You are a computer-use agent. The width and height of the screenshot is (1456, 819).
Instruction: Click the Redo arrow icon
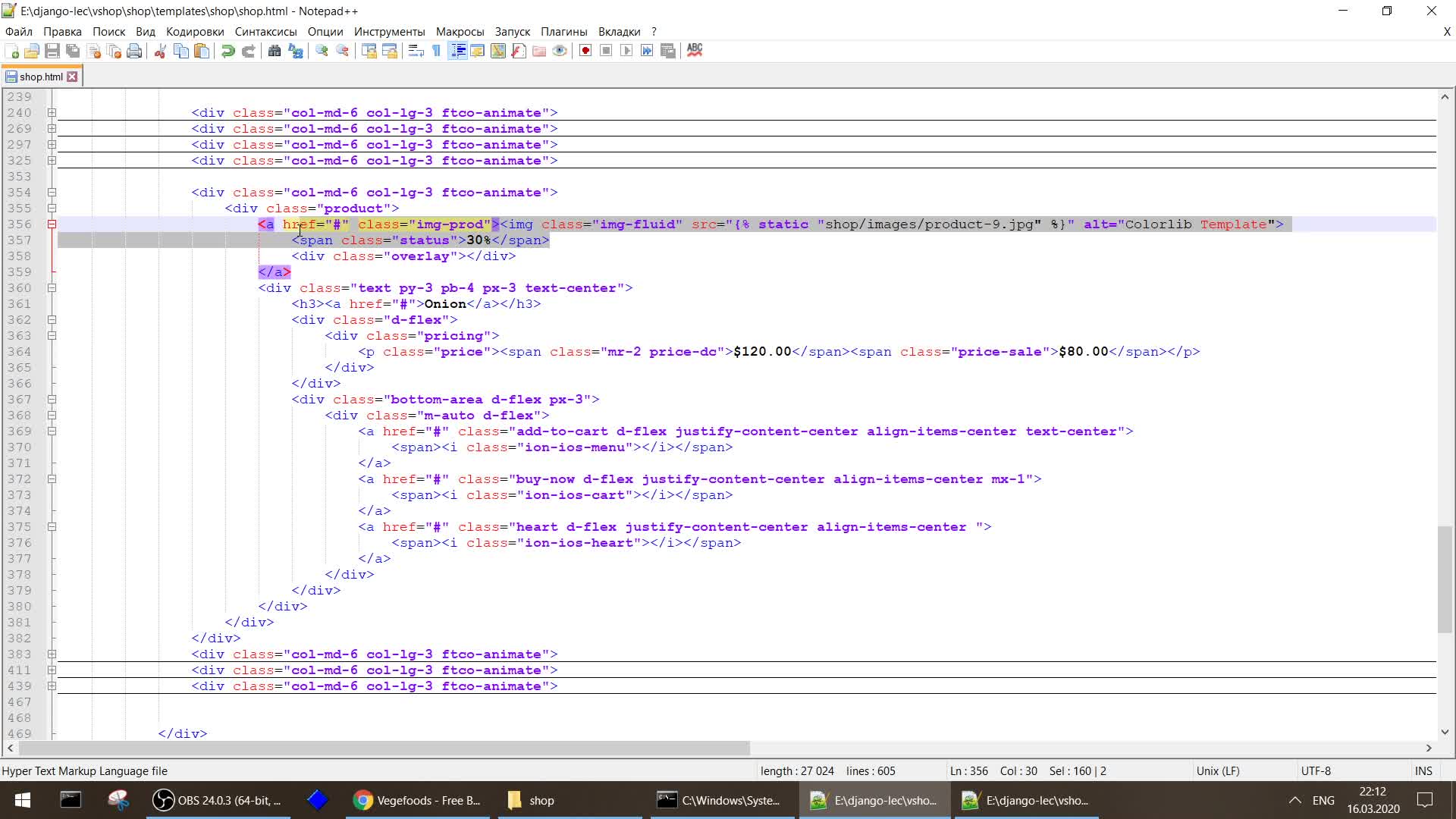248,51
